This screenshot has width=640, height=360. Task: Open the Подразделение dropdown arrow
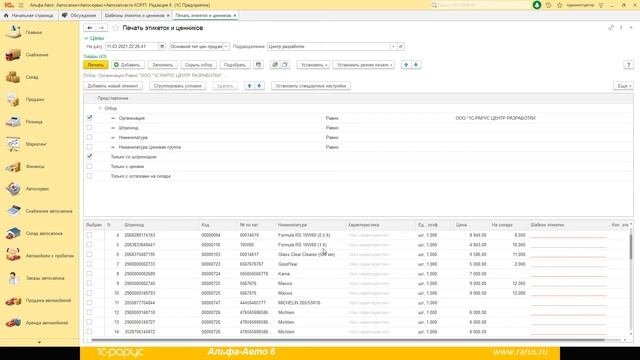(393, 47)
